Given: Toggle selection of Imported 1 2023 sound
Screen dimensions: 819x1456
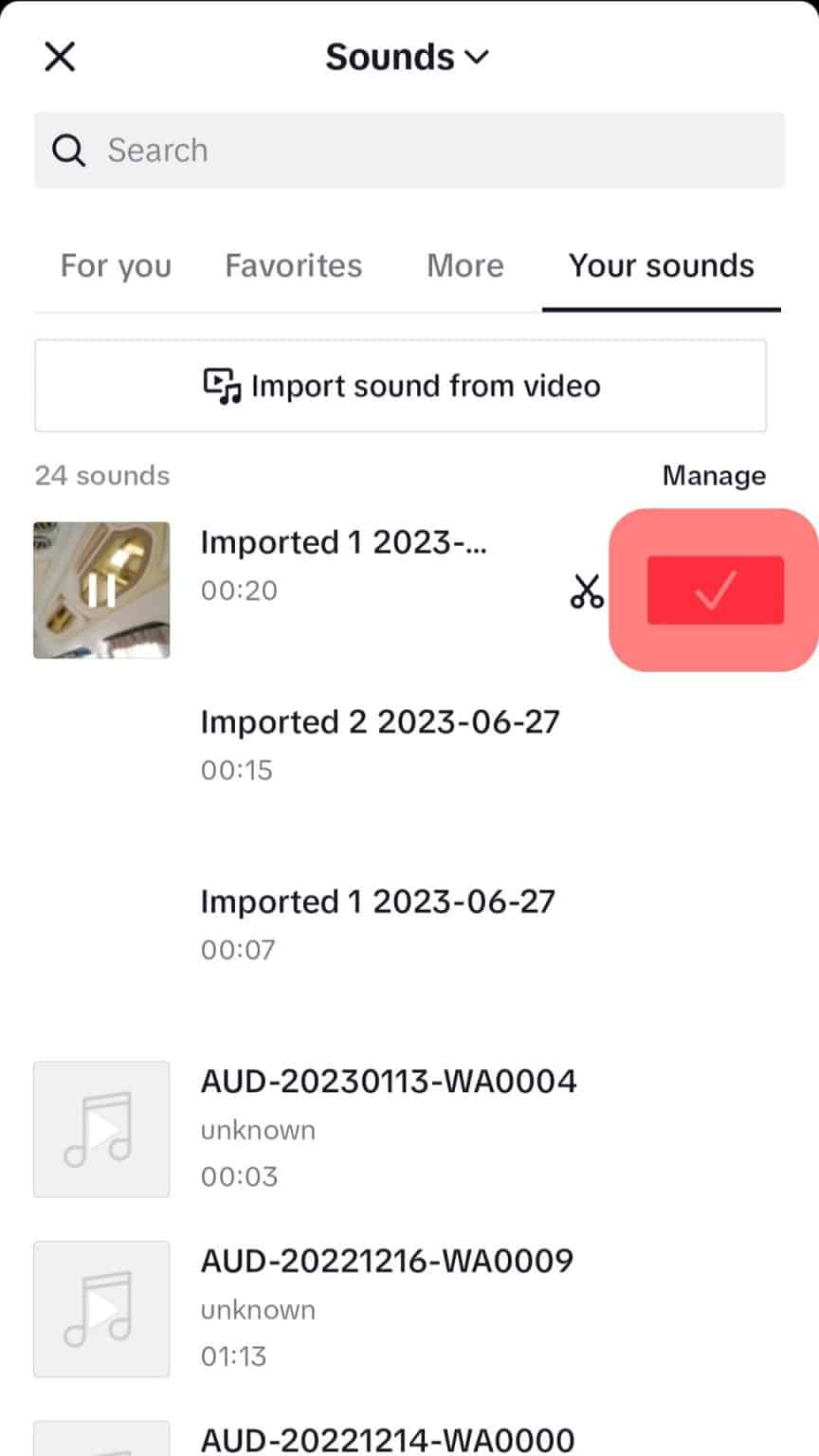Looking at the screenshot, I should coord(715,590).
